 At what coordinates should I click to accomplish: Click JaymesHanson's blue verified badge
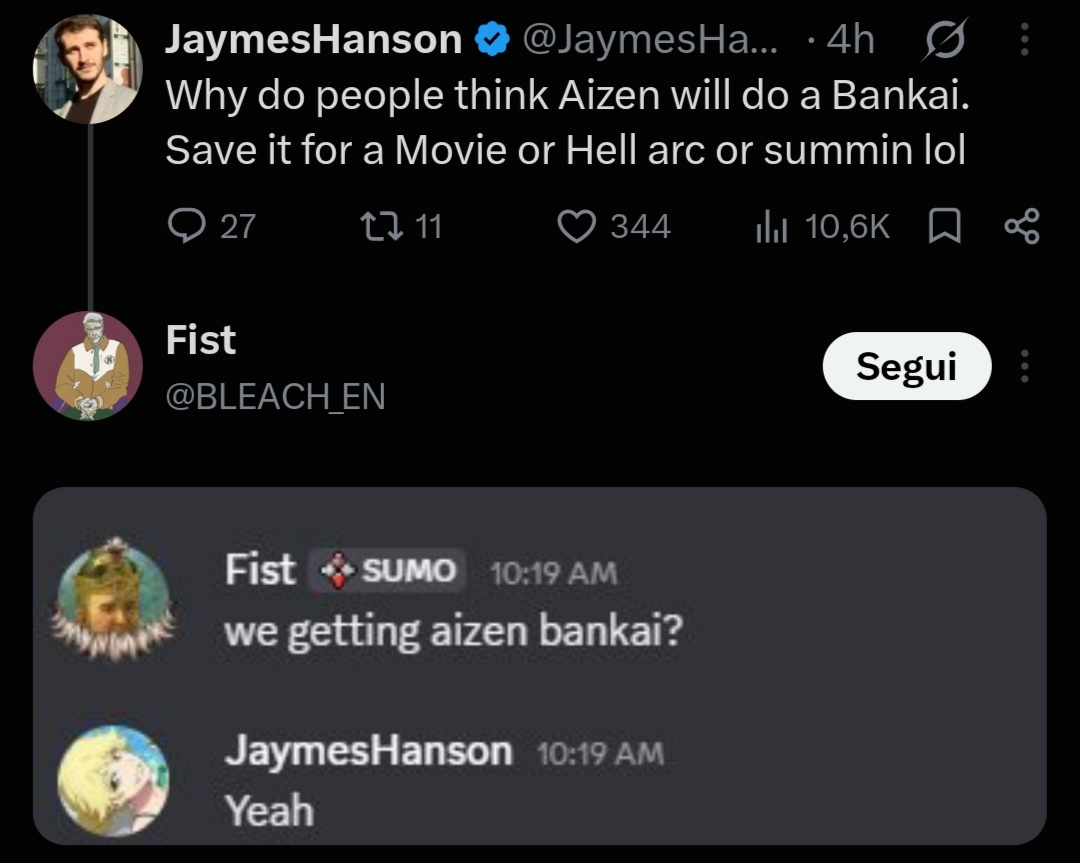click(492, 39)
